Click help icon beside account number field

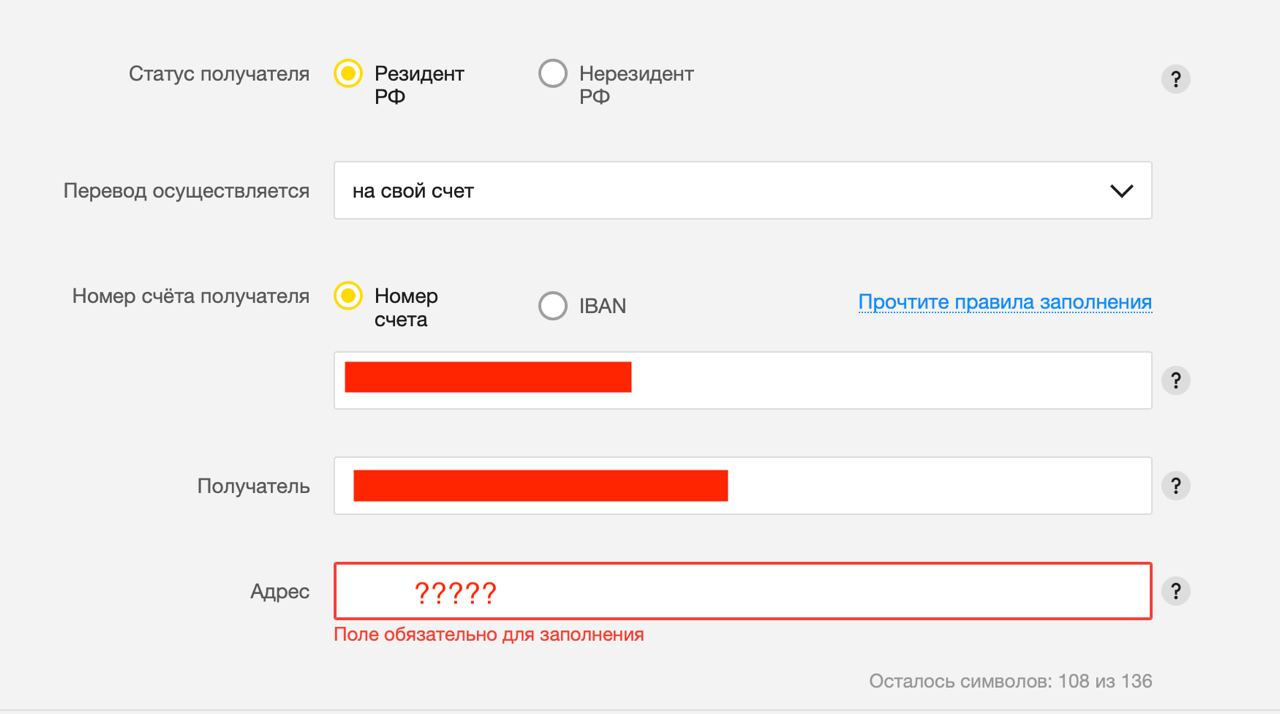[x=1175, y=380]
